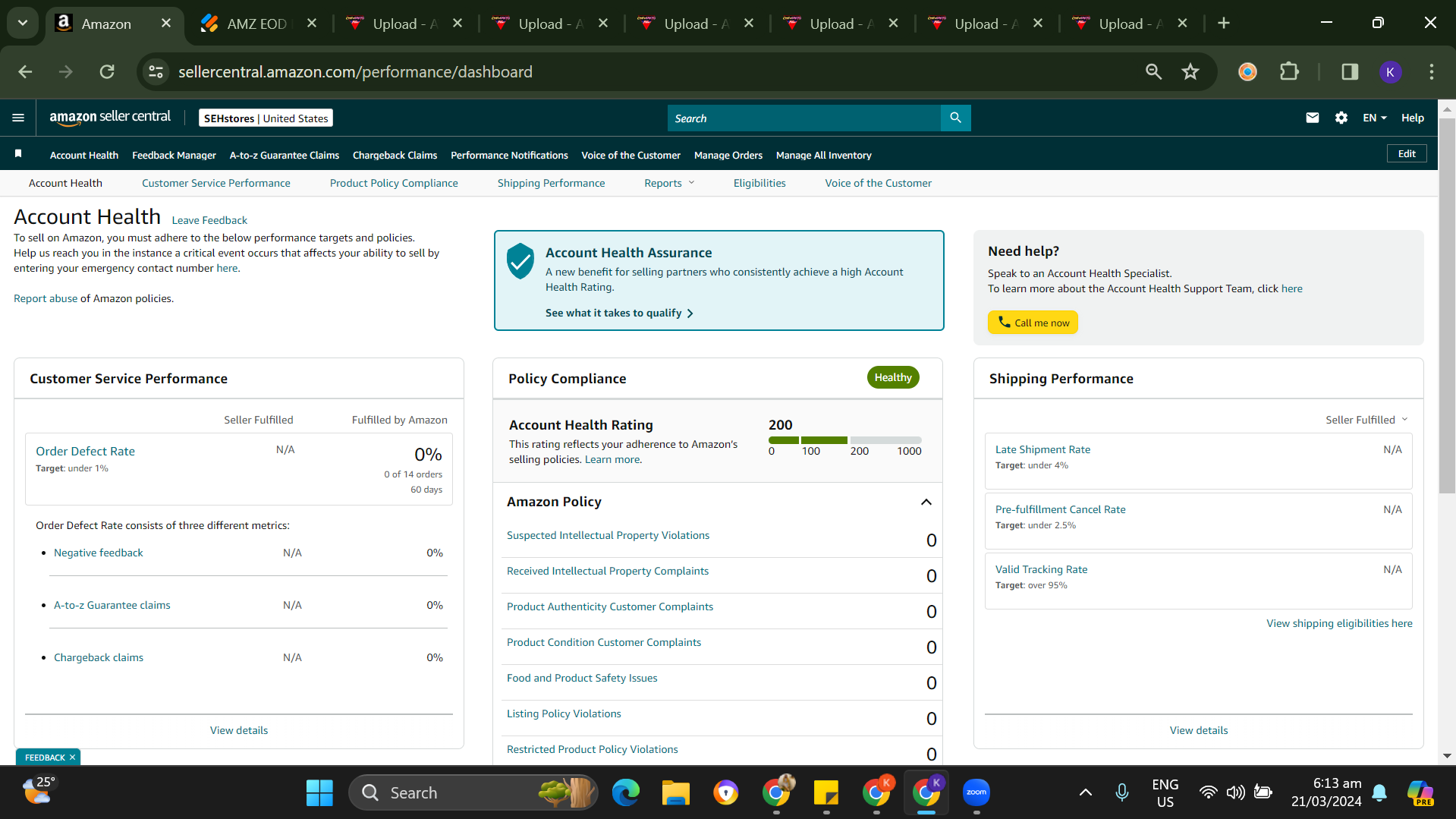The height and width of the screenshot is (819, 1456).
Task: Show hidden system tray icons chevron
Action: 1085,792
